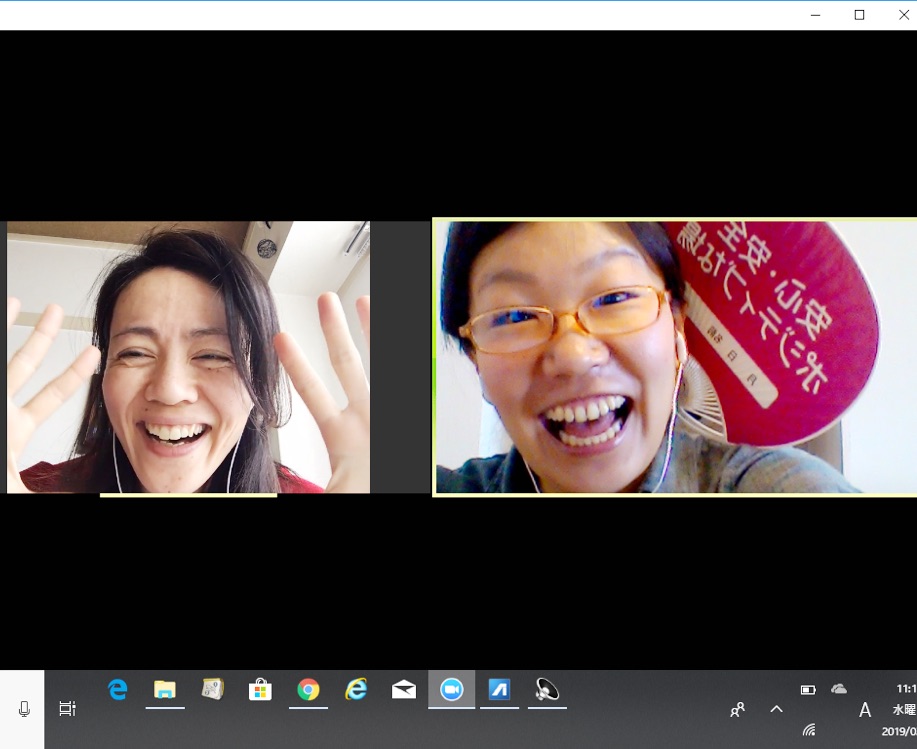Open the People icon in system tray
This screenshot has height=749, width=917.
pyautogui.click(x=737, y=709)
